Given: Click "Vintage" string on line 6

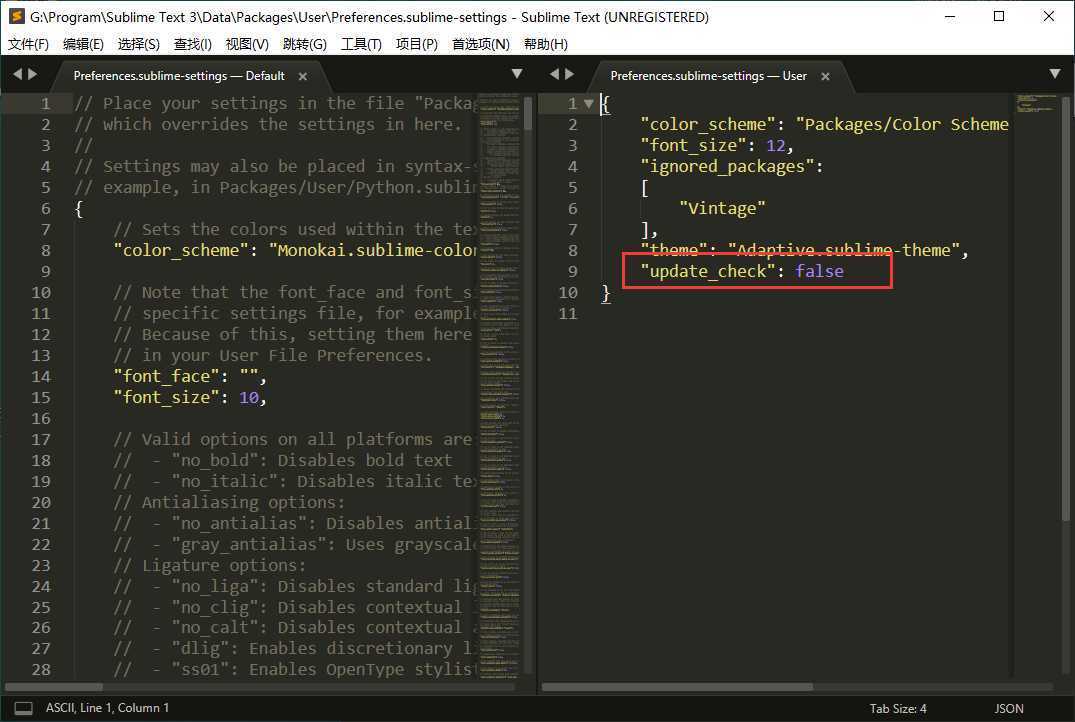Looking at the screenshot, I should 722,208.
